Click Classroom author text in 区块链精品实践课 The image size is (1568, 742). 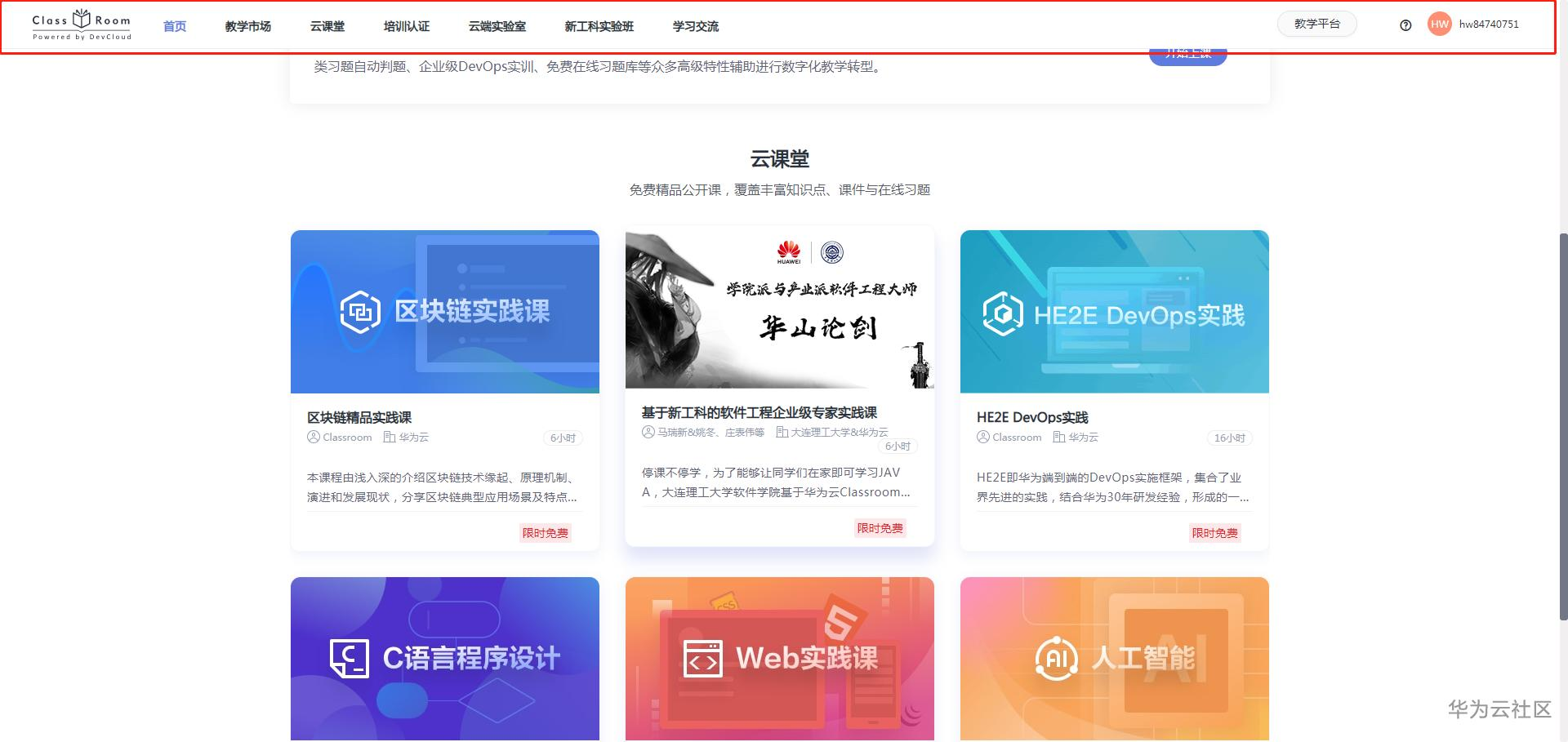tap(347, 438)
